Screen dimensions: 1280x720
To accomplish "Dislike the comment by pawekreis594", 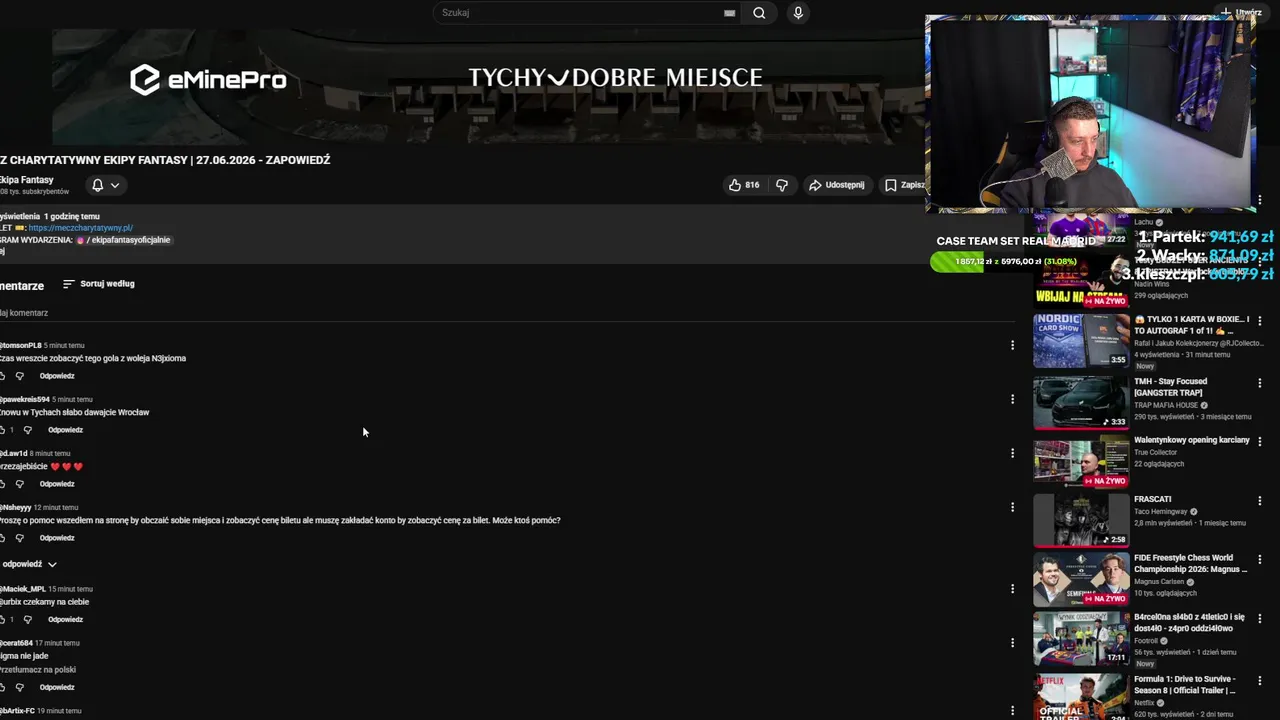I will coord(27,430).
